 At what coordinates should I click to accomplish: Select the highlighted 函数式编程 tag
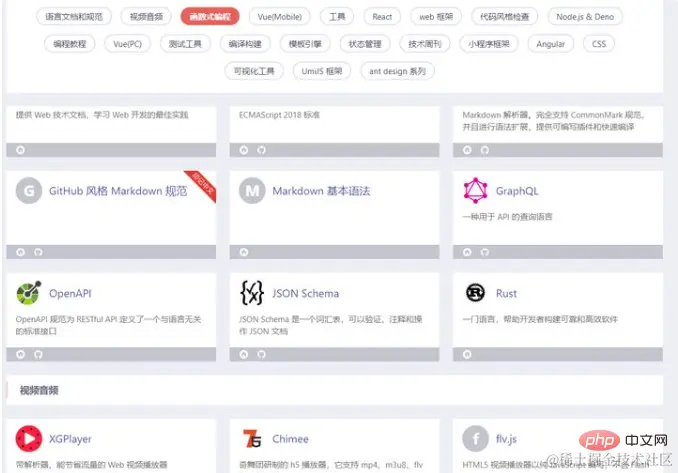[210, 16]
